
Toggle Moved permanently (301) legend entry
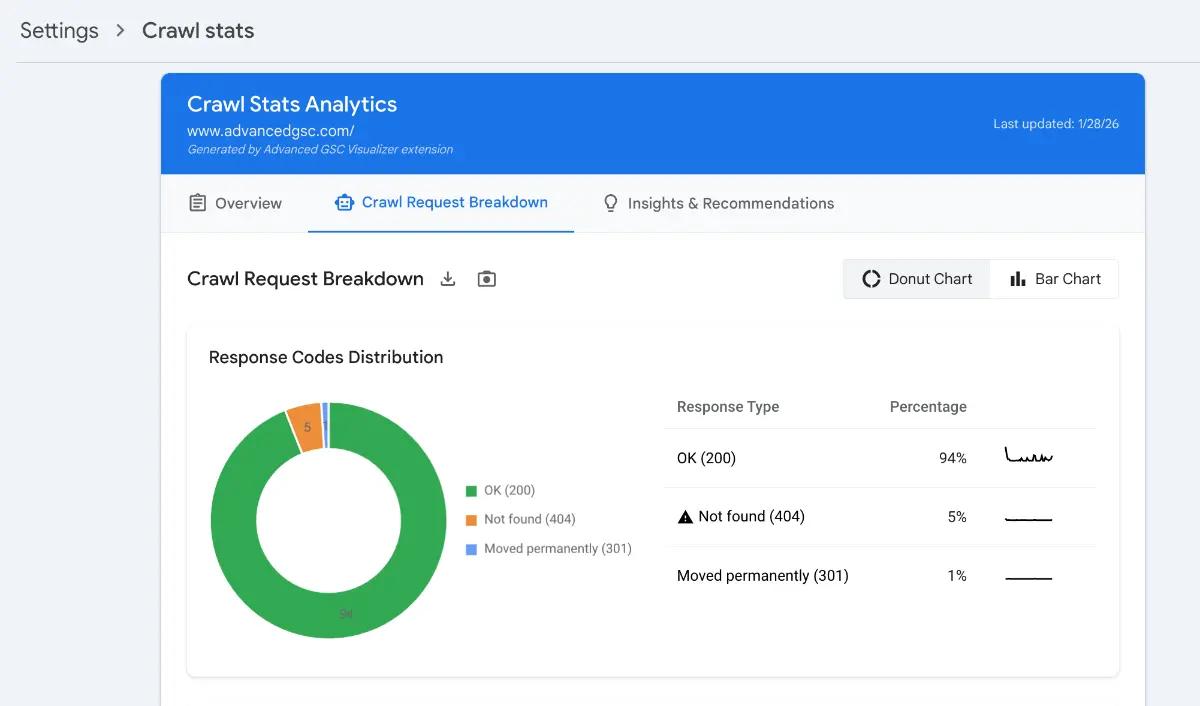point(549,549)
